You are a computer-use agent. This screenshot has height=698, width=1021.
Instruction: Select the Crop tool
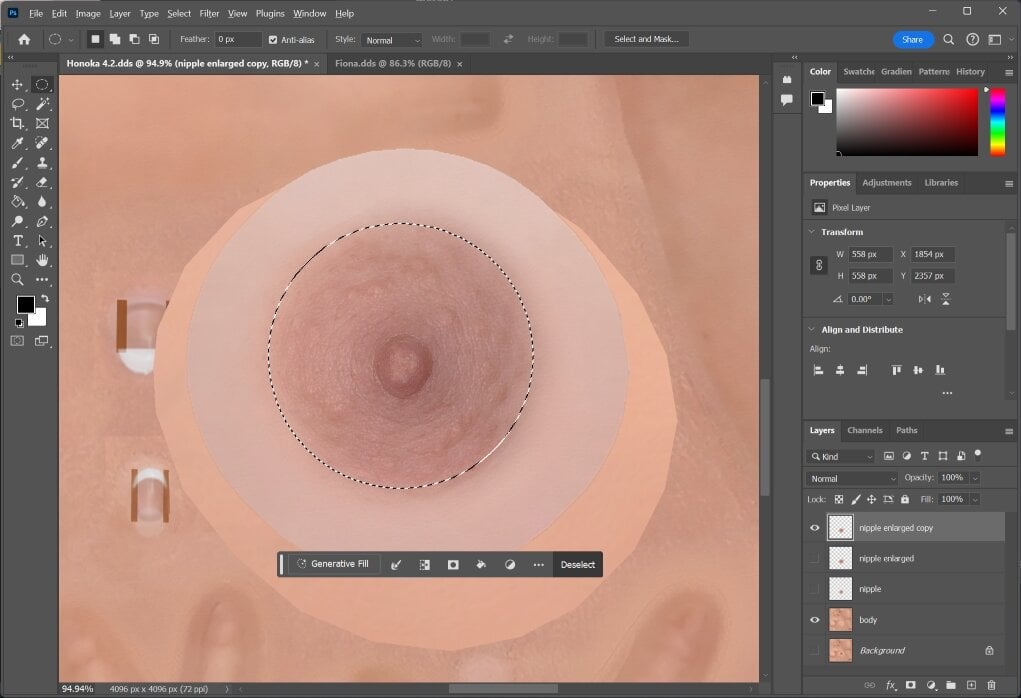point(18,123)
